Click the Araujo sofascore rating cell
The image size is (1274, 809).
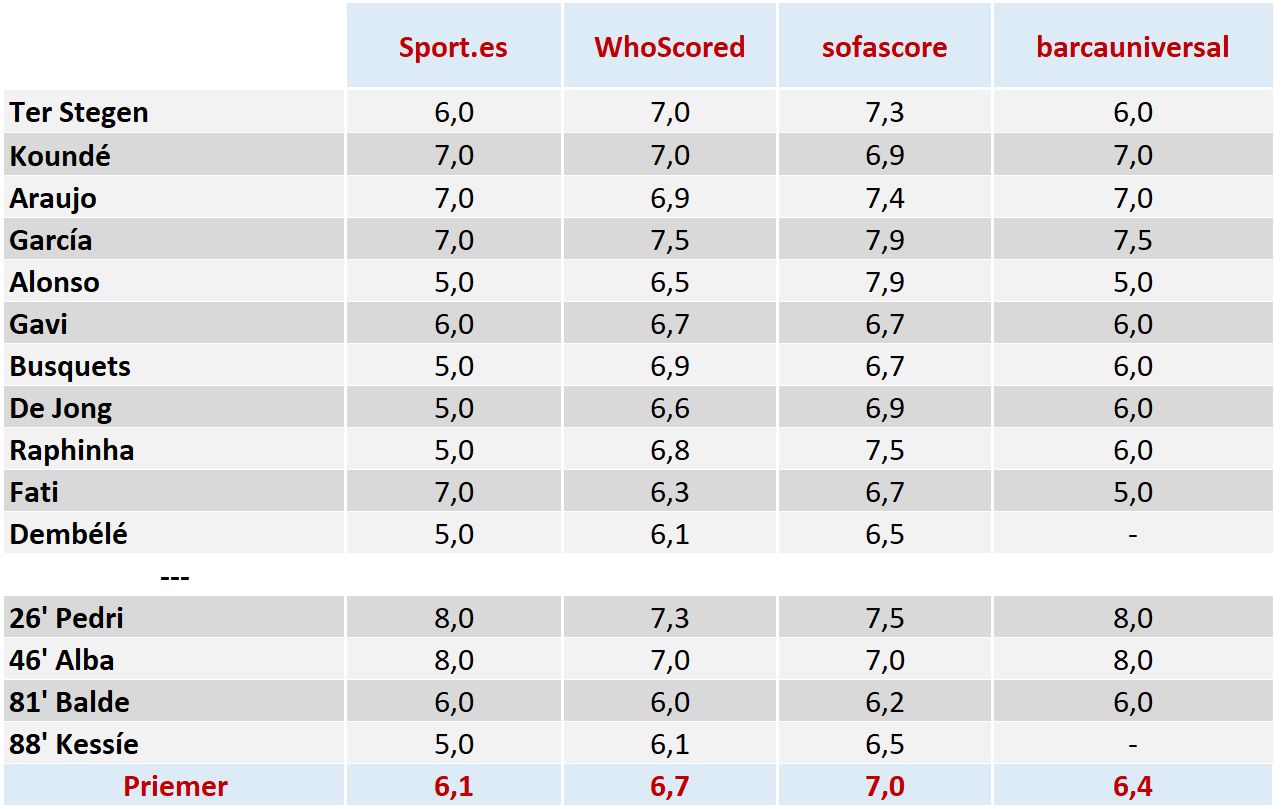point(884,198)
